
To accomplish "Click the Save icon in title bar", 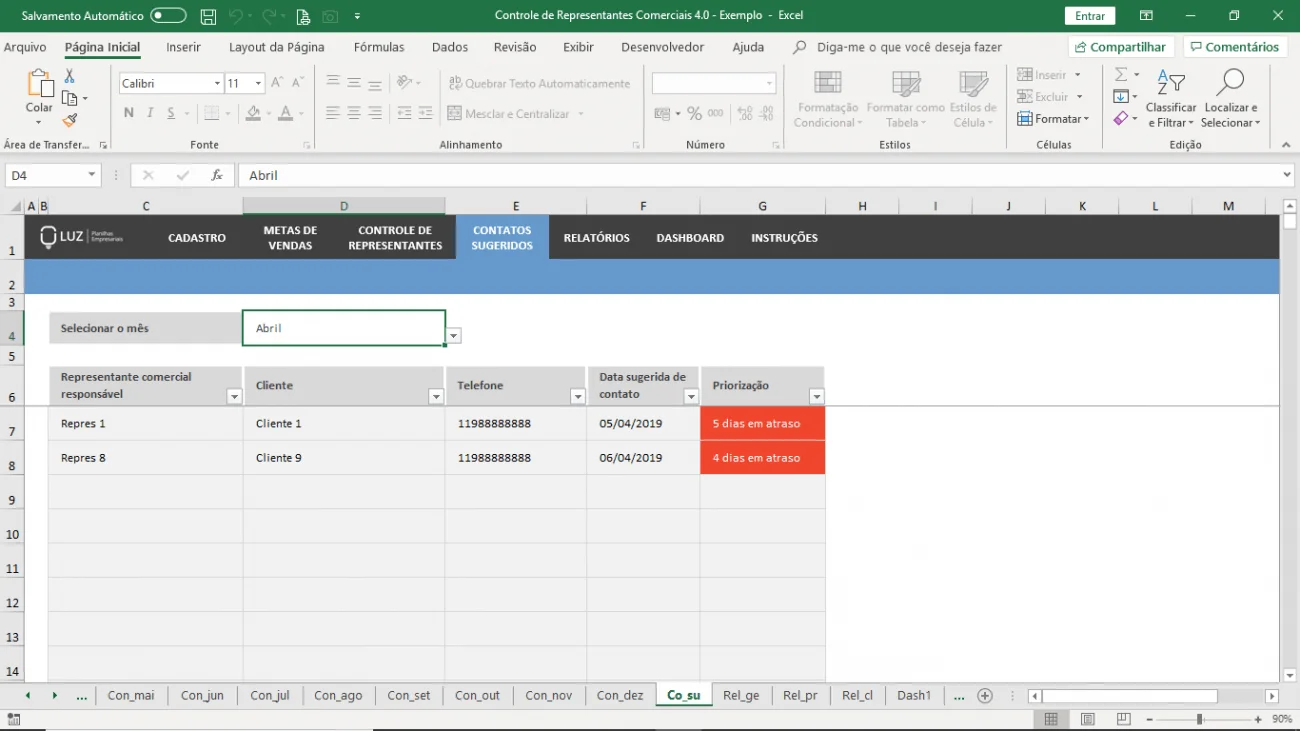I will pos(208,16).
